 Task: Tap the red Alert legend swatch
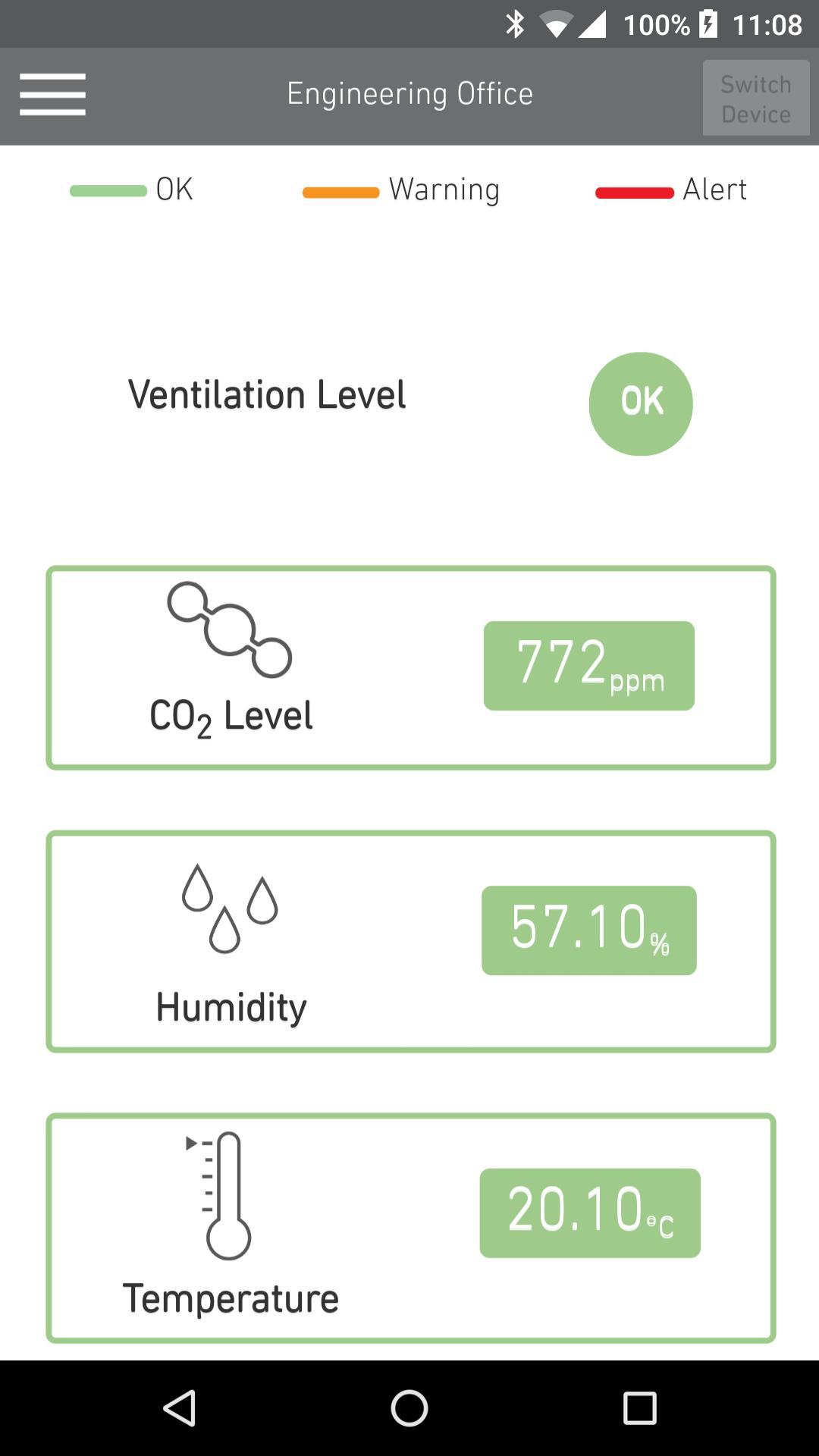(635, 193)
